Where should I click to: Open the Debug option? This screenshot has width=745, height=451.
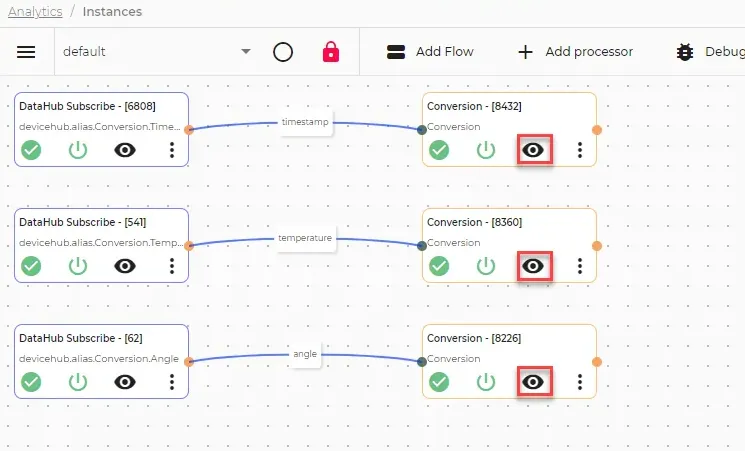click(710, 51)
